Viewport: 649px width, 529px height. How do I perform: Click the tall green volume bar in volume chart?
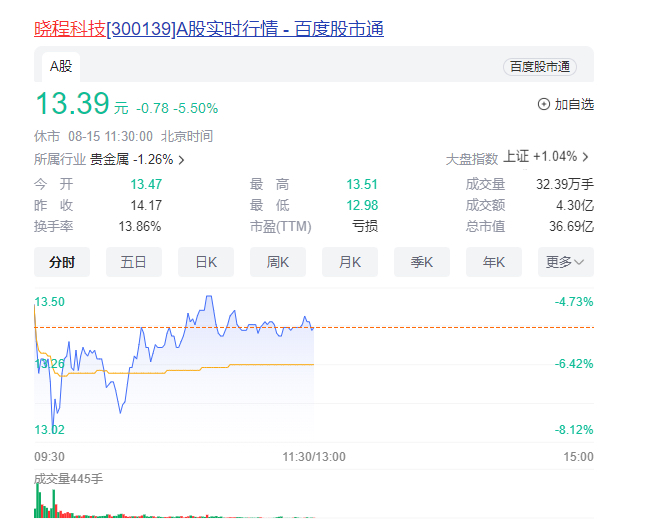(x=38, y=500)
